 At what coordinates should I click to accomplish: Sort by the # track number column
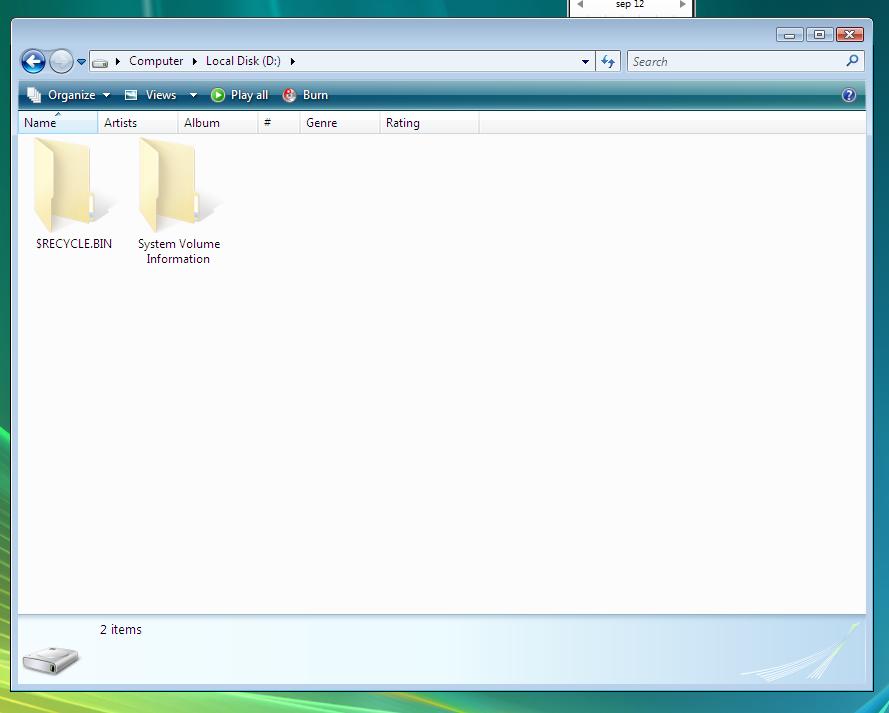[279, 122]
